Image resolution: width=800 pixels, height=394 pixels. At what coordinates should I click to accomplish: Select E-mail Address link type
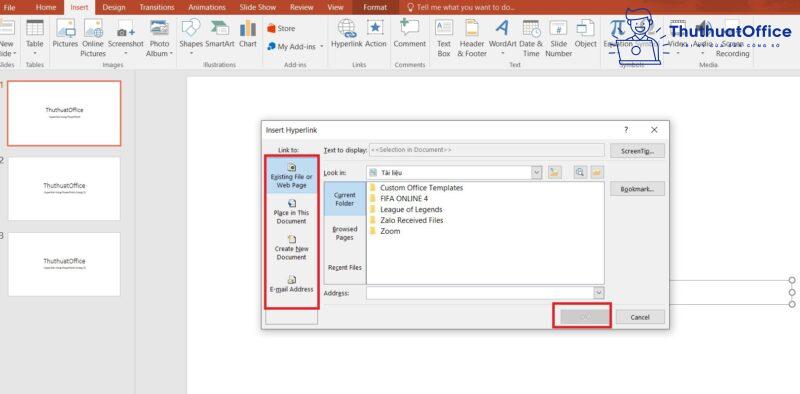(x=291, y=284)
